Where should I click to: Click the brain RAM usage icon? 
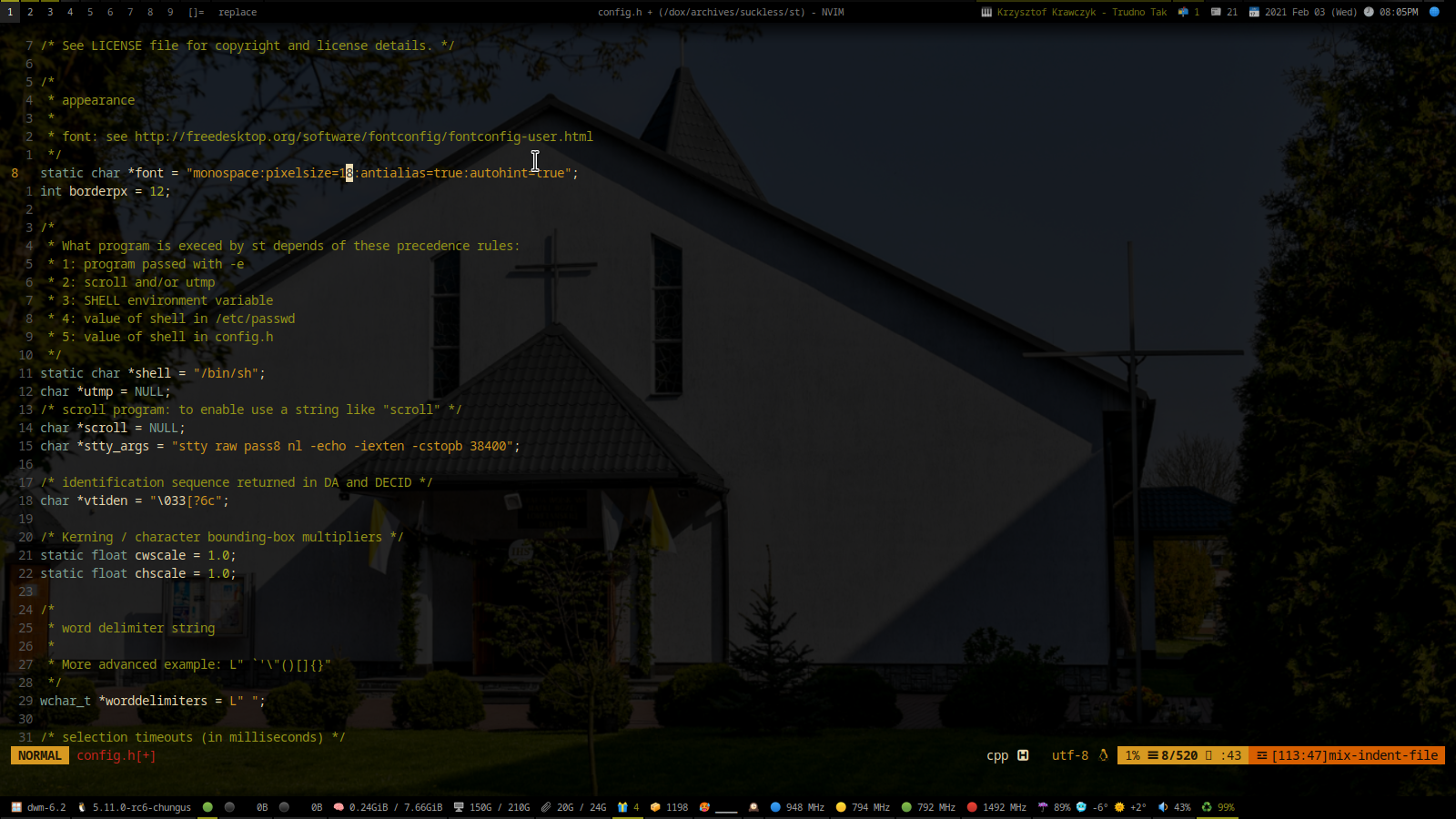click(x=339, y=807)
